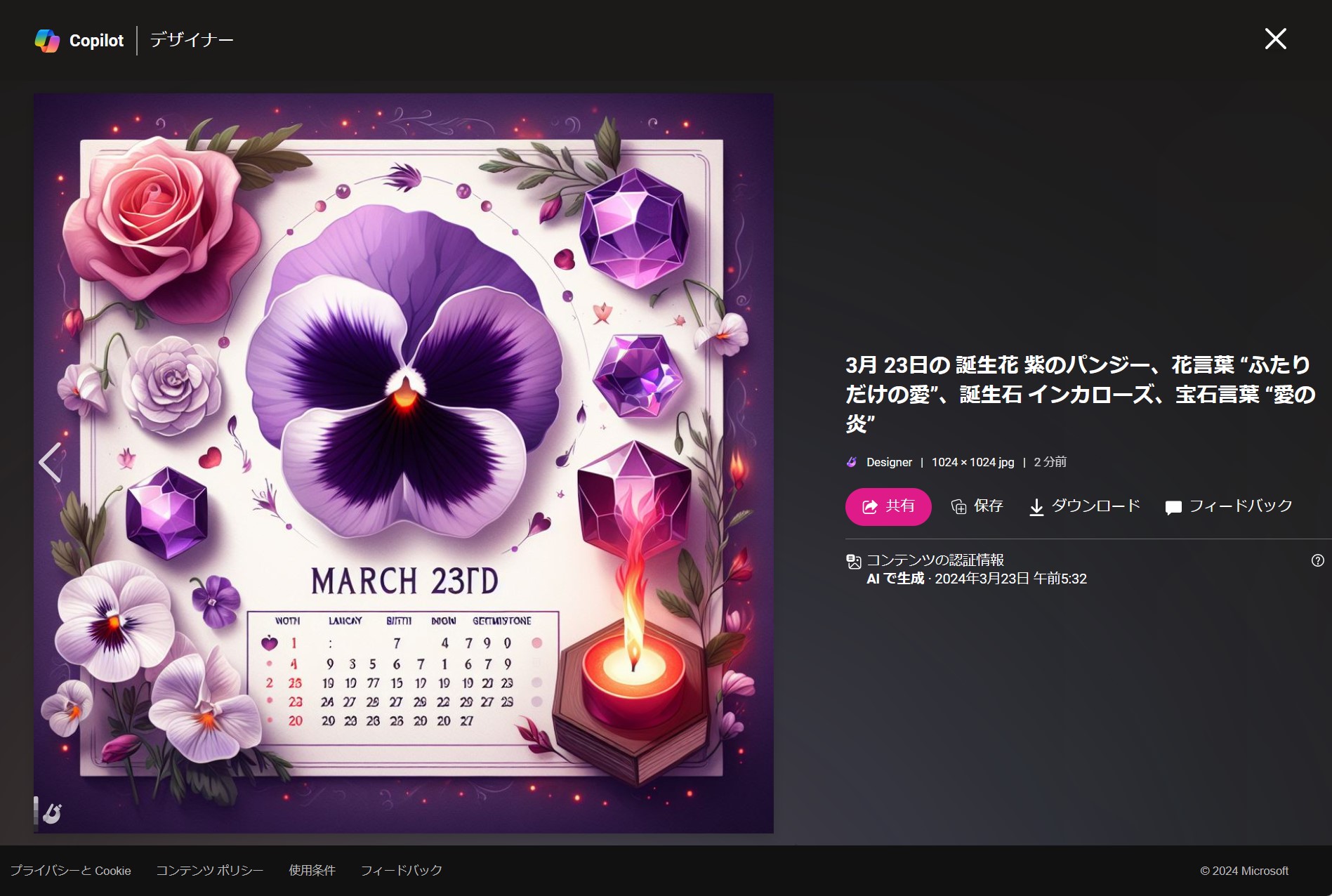
Task: Click the ダウンロード download arrow icon
Action: point(1036,507)
